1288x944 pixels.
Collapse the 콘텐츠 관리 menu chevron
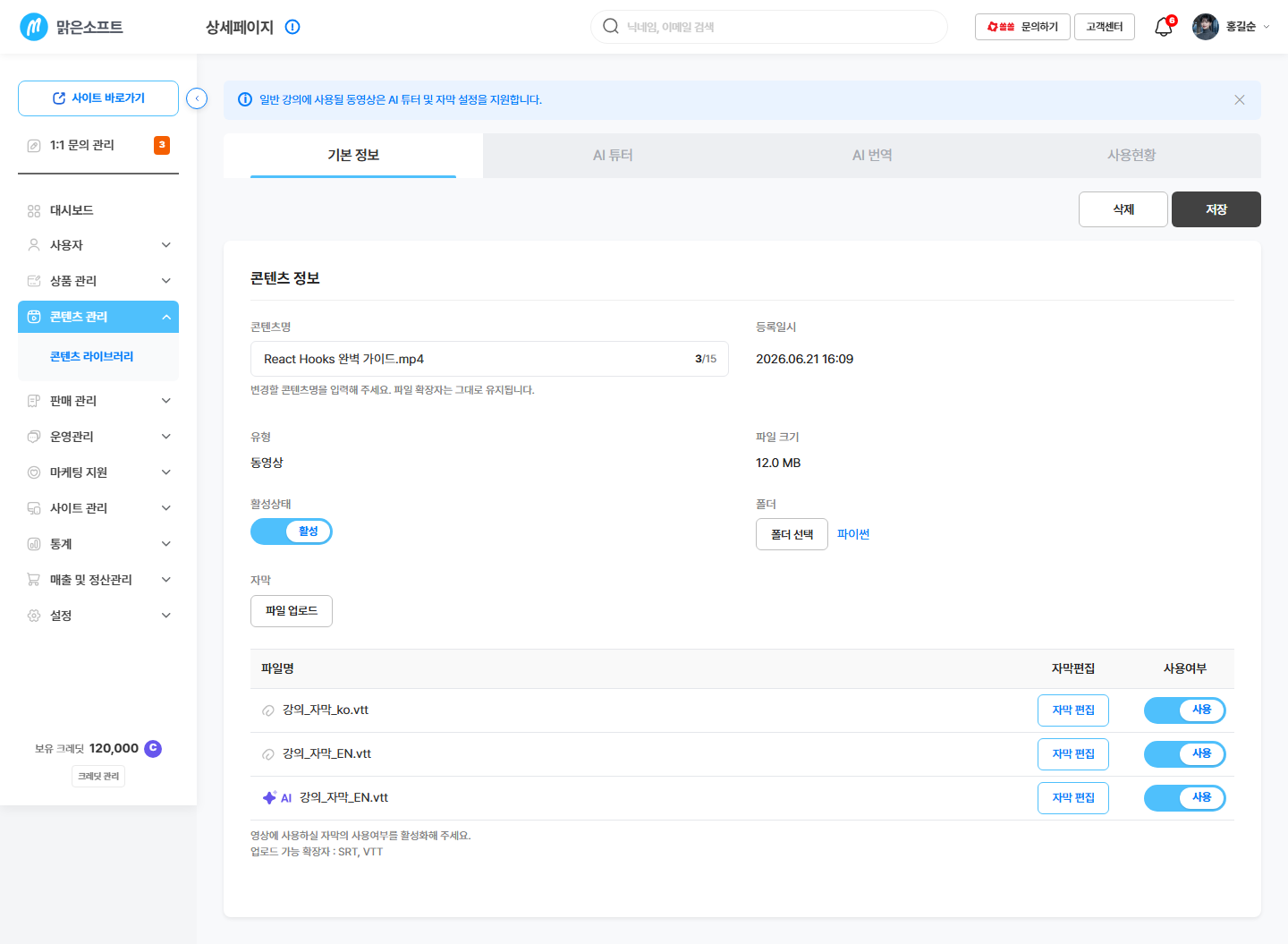point(166,317)
